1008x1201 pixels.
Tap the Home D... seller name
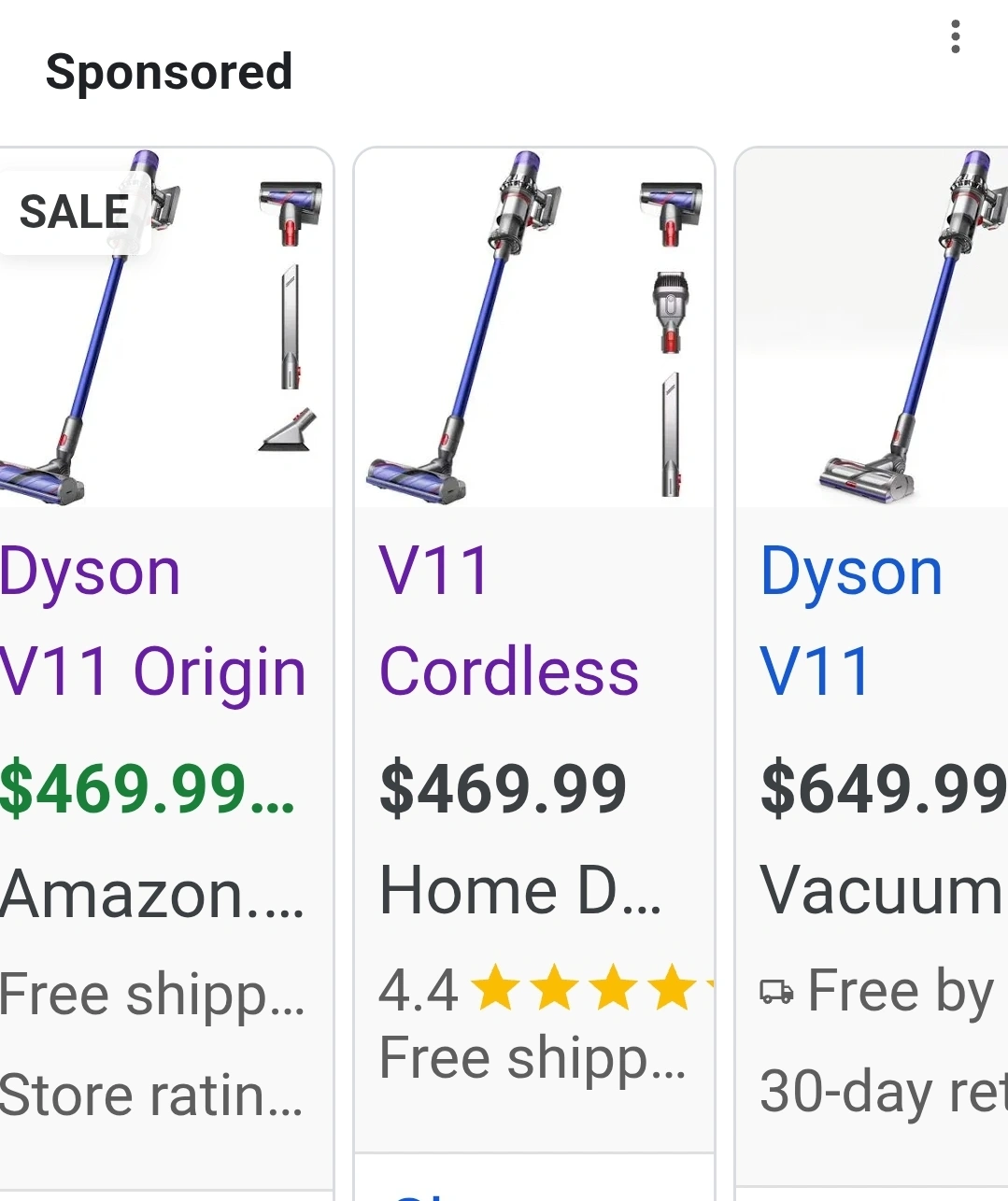point(520,890)
